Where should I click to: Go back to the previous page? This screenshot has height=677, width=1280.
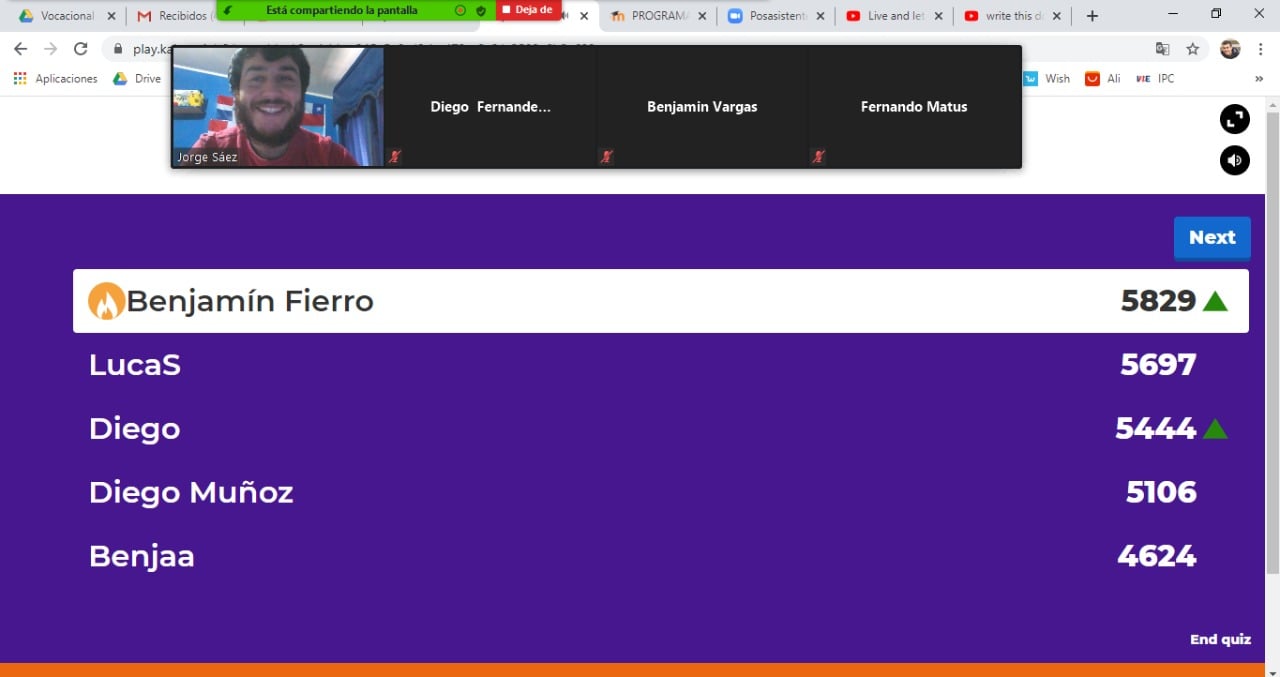click(x=20, y=49)
